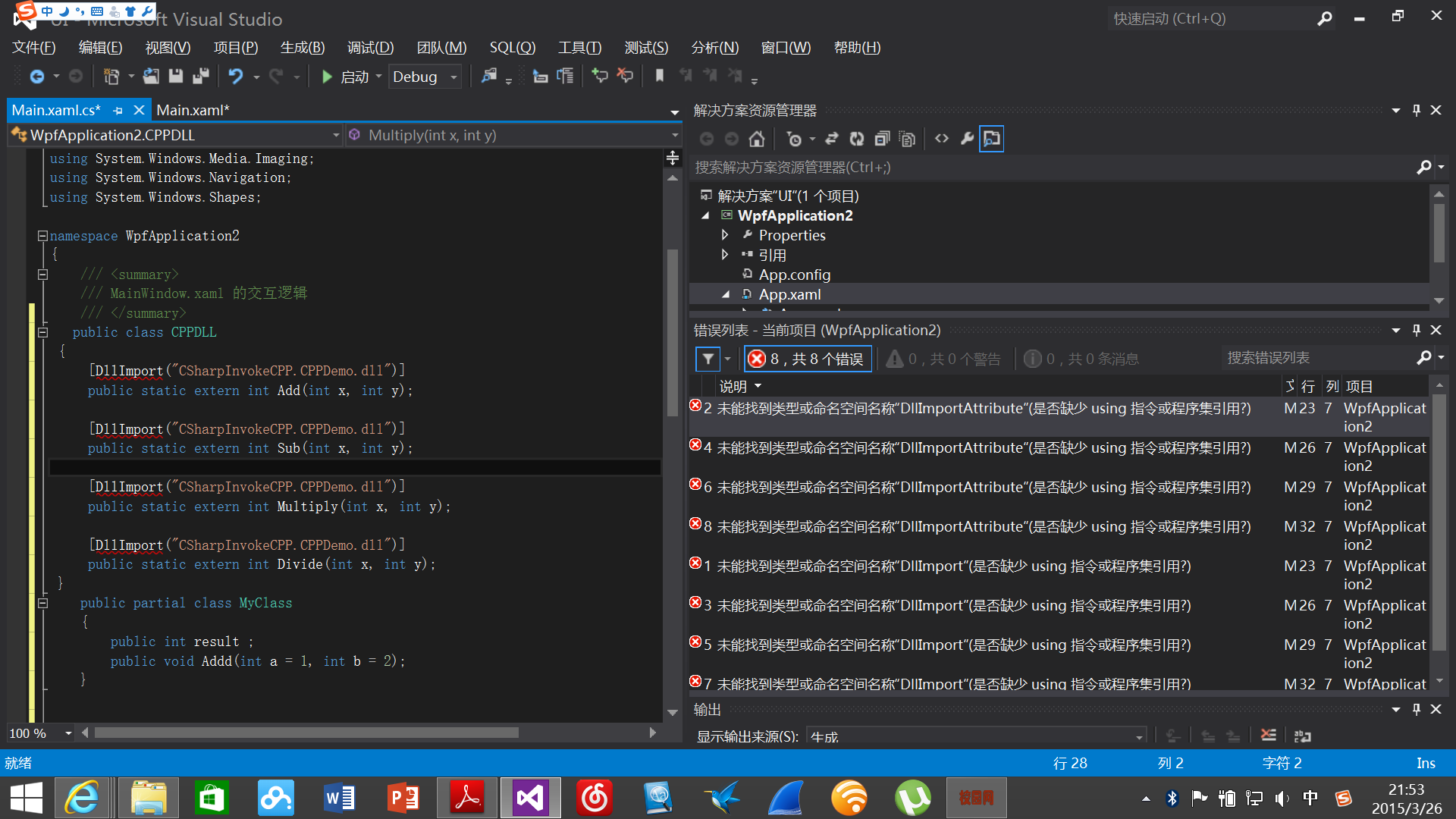Click the Clear All icon in Output panel

point(1268,735)
